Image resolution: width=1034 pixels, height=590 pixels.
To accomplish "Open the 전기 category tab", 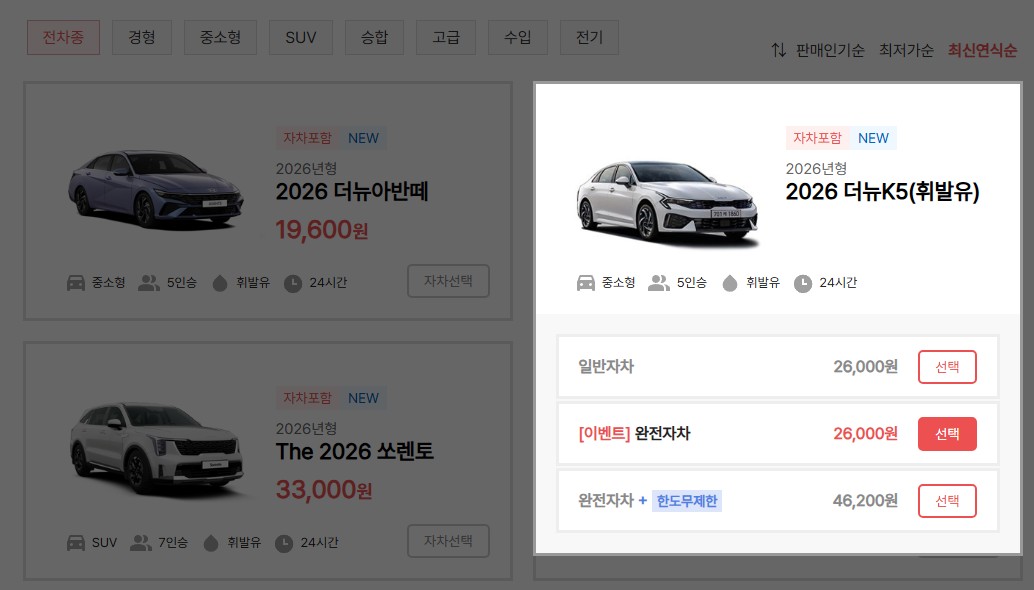I will (590, 38).
